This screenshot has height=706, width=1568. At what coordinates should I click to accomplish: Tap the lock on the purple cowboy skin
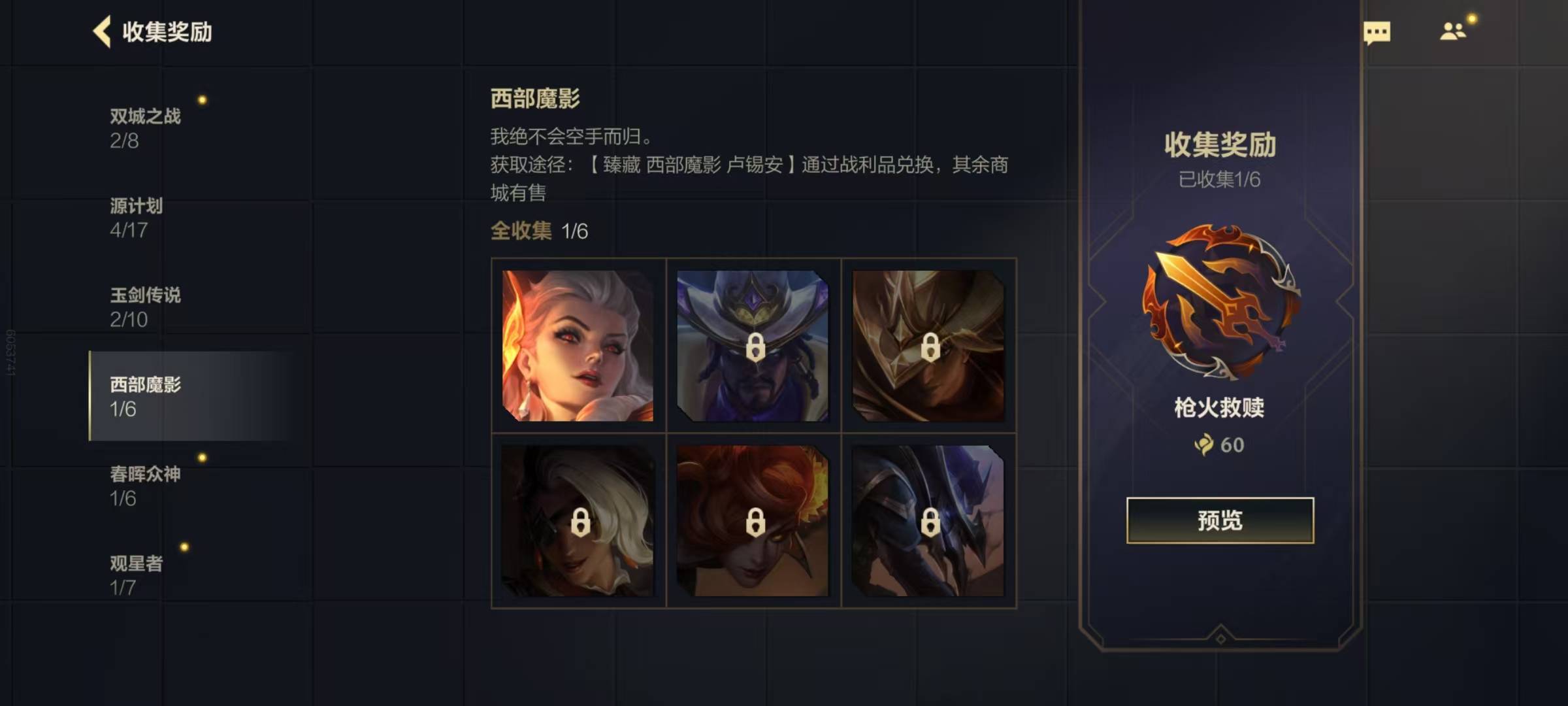pyautogui.click(x=755, y=347)
